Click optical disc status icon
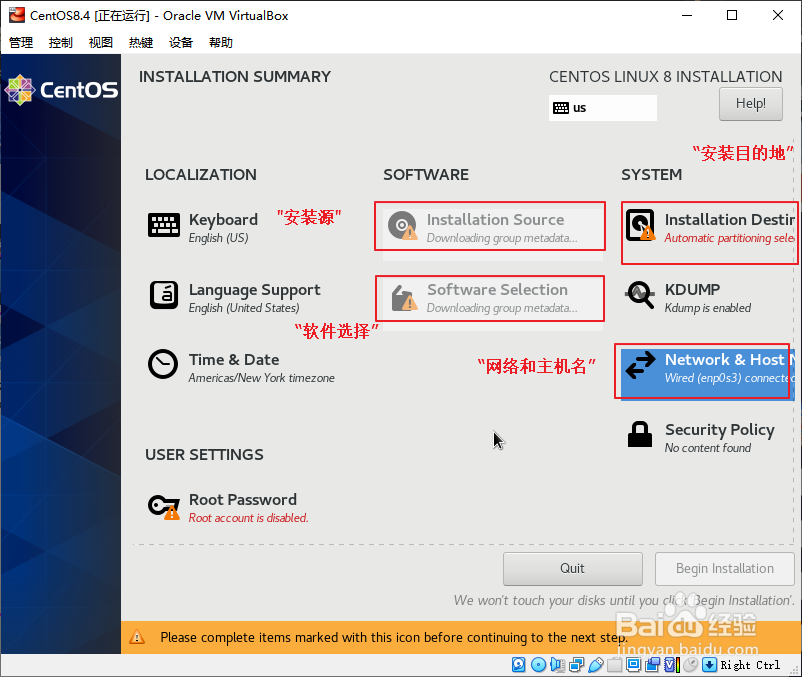802x677 pixels. coord(538,664)
